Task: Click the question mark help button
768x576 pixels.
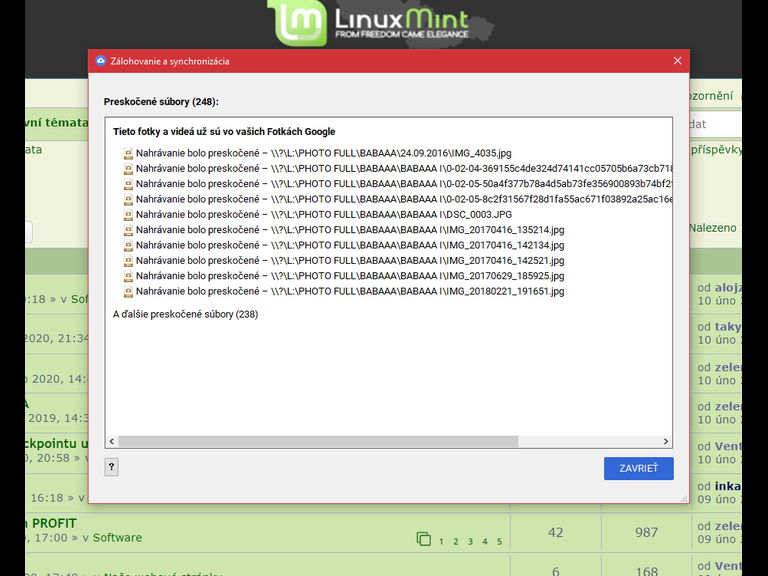Action: pyautogui.click(x=111, y=467)
